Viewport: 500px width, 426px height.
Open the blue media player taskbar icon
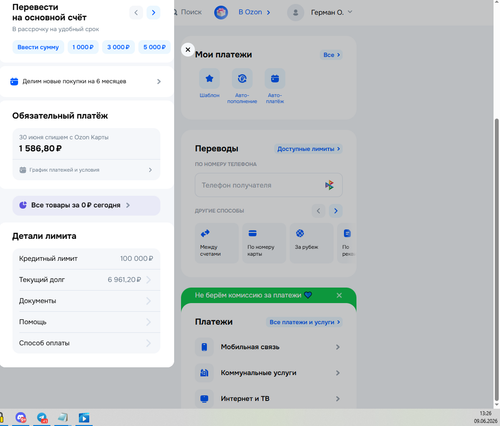(84, 417)
